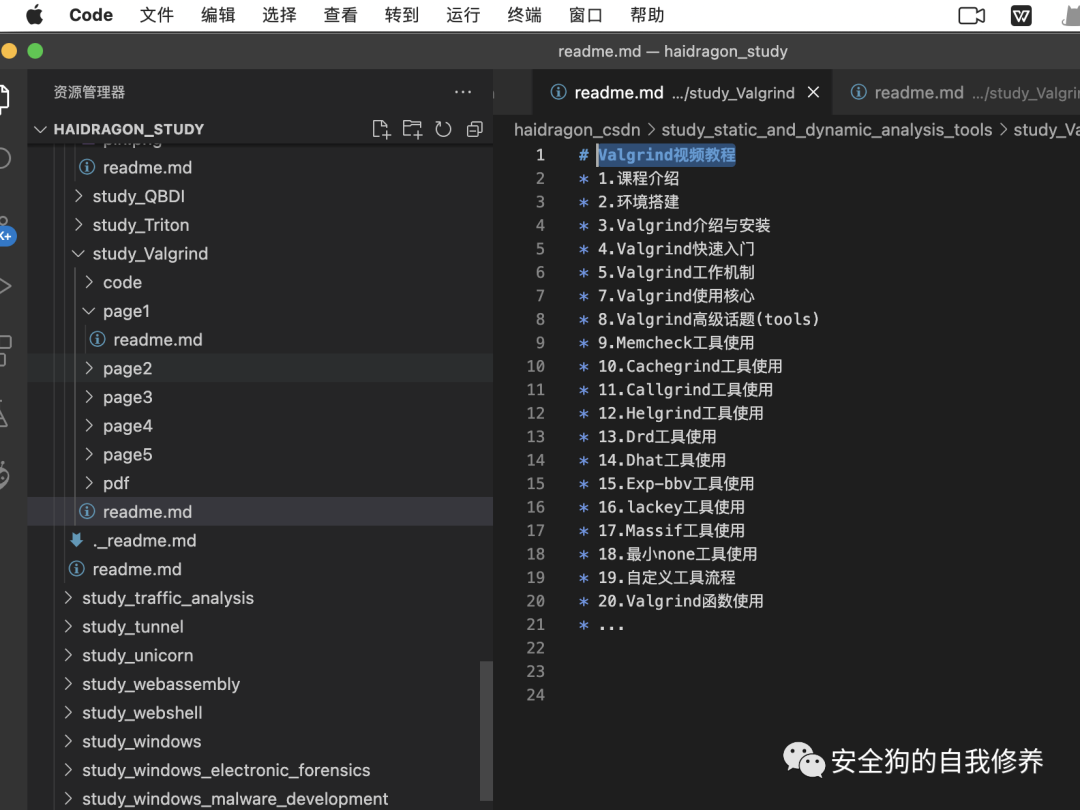Image resolution: width=1080 pixels, height=810 pixels.
Task: Open the 帮助 menu
Action: 647,15
